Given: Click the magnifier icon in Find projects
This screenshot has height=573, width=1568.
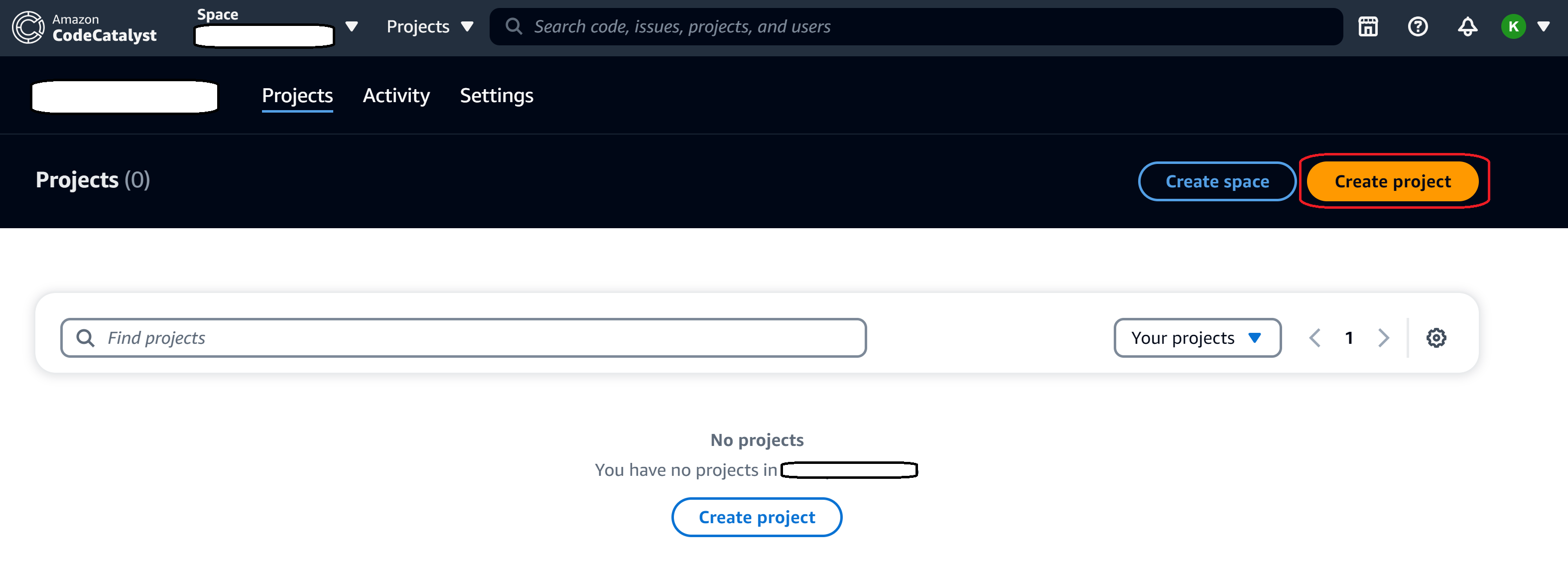Looking at the screenshot, I should [x=85, y=337].
